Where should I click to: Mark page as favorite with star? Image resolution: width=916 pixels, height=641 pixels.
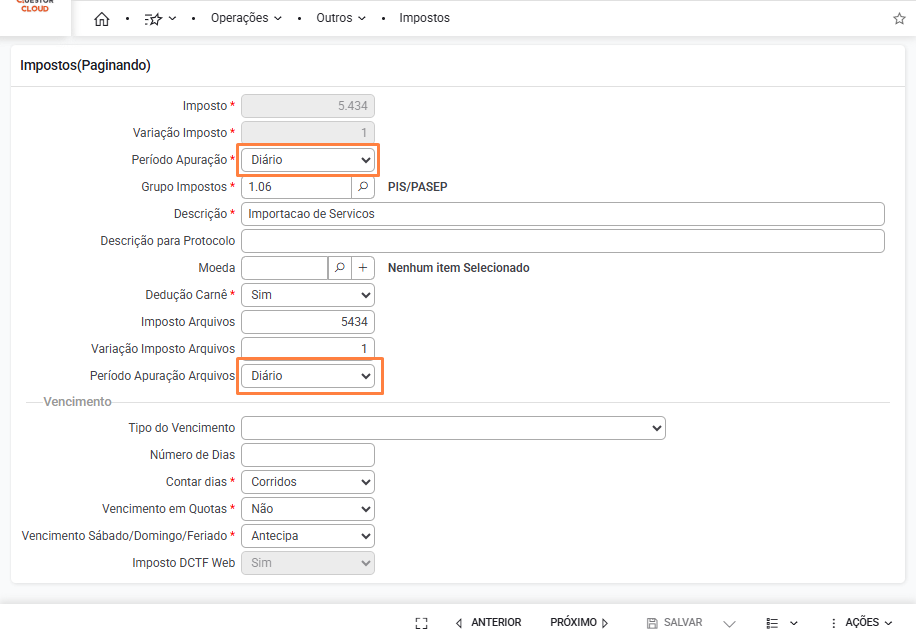pos(899,19)
